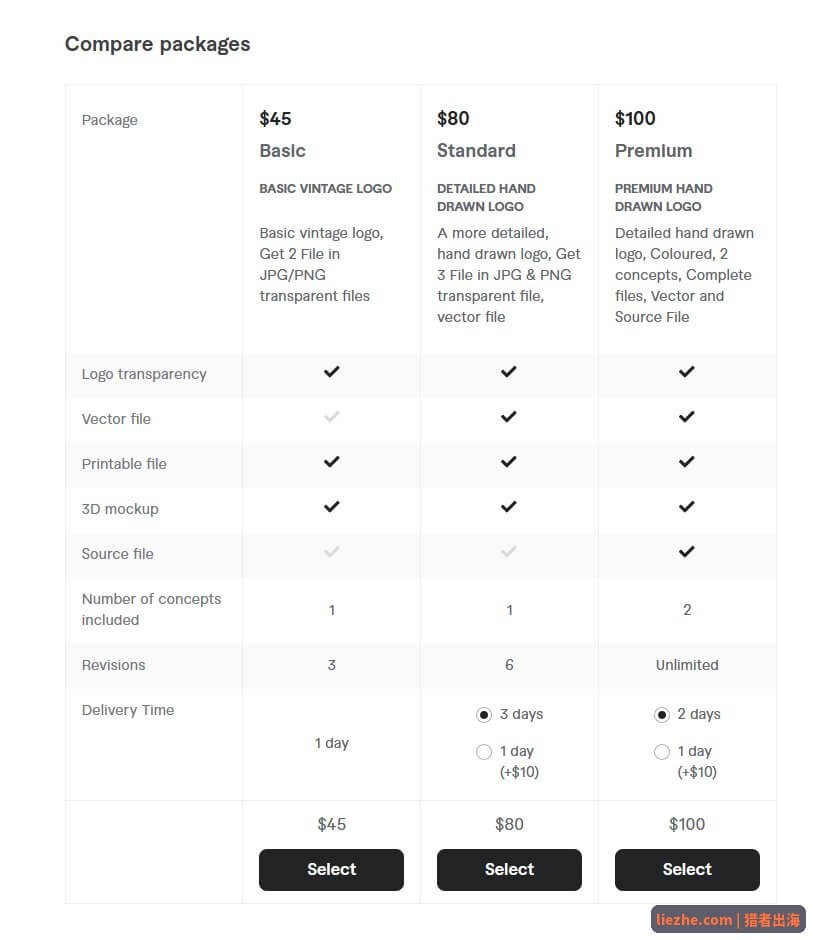Click Basic's 3D mockup checkmark
This screenshot has height=940, width=813.
(x=332, y=507)
